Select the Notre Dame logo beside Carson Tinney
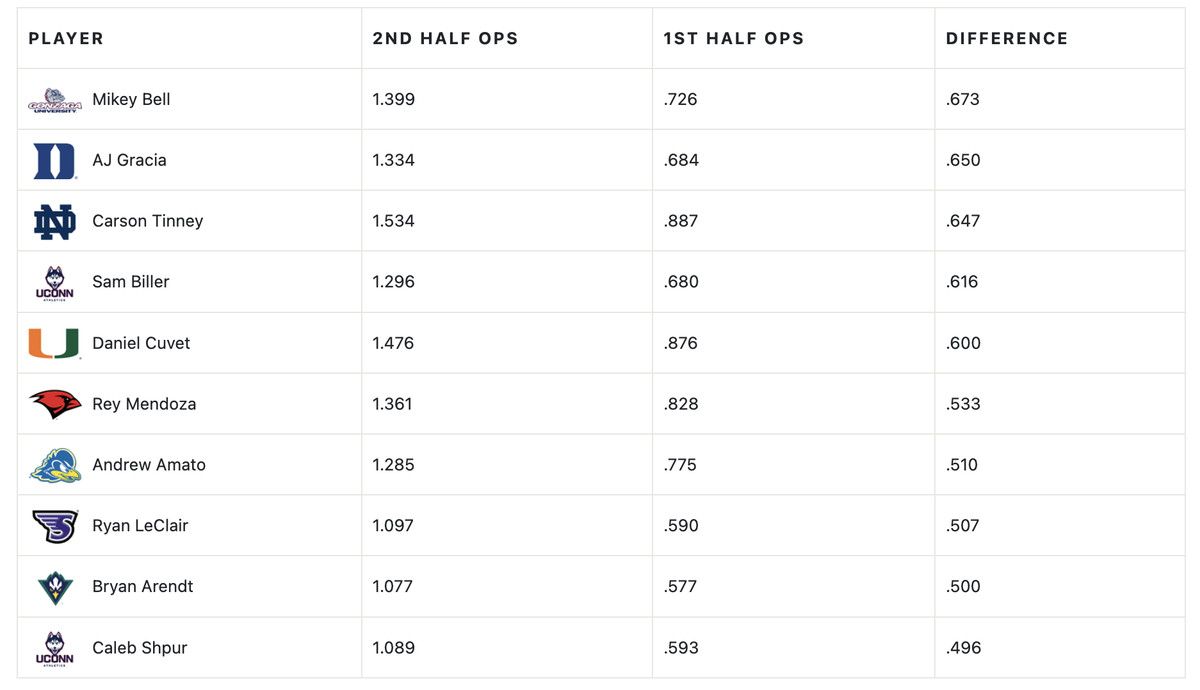The height and width of the screenshot is (690, 1200). [55, 222]
